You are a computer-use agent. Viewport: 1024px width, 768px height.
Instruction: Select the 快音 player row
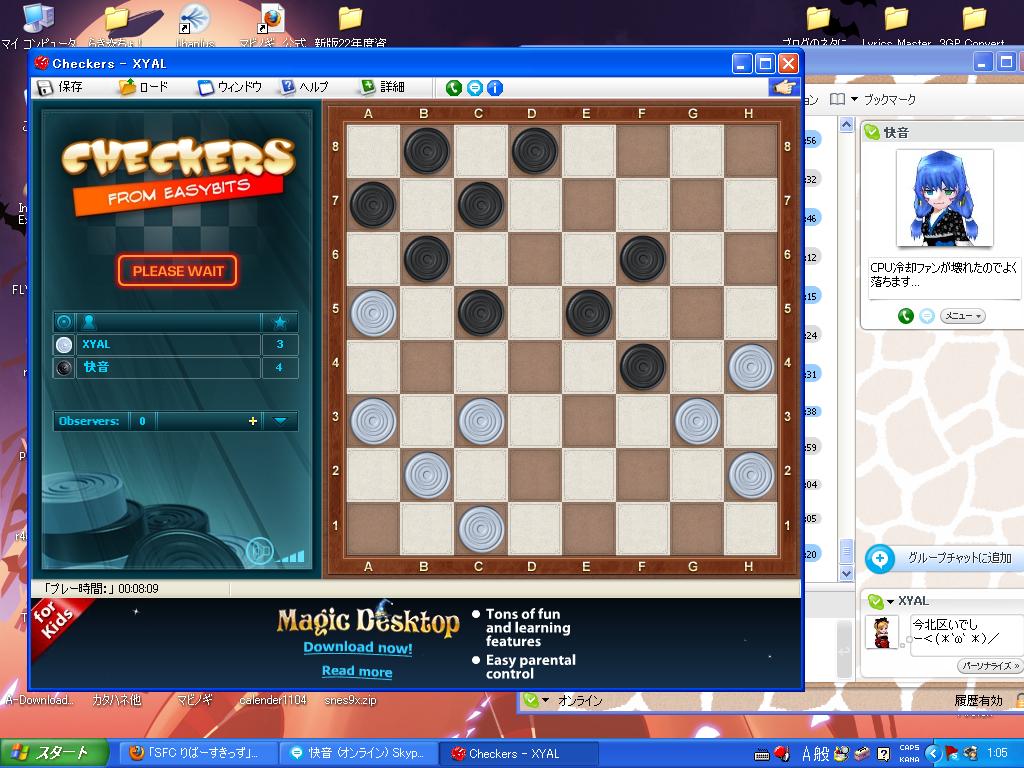click(176, 368)
